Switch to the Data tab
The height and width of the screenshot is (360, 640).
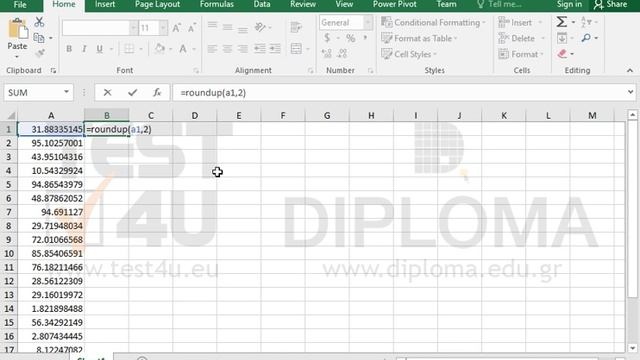[x=262, y=4]
